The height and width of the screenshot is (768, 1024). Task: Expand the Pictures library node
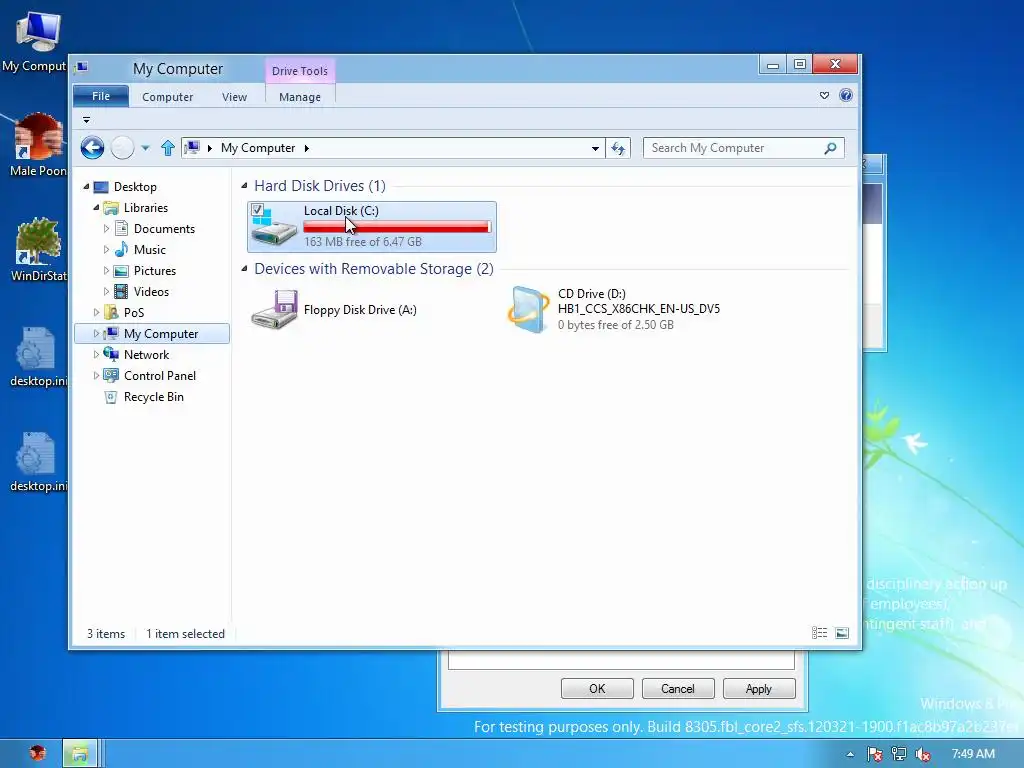click(x=106, y=270)
